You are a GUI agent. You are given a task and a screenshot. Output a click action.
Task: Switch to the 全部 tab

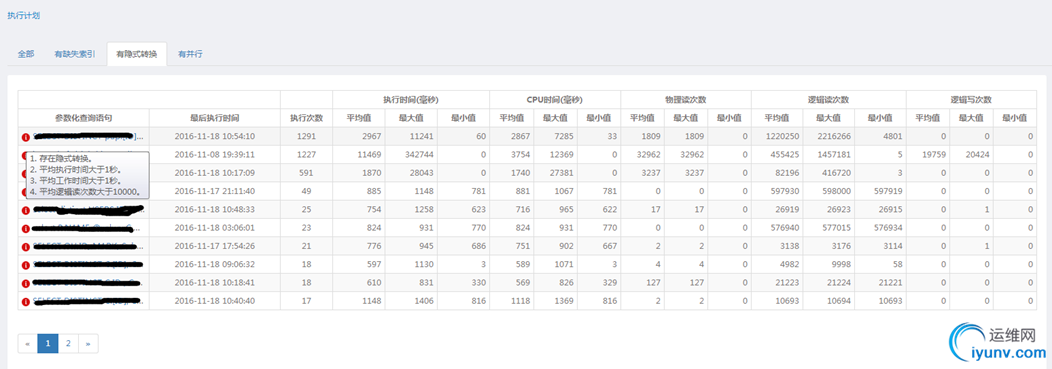25,54
